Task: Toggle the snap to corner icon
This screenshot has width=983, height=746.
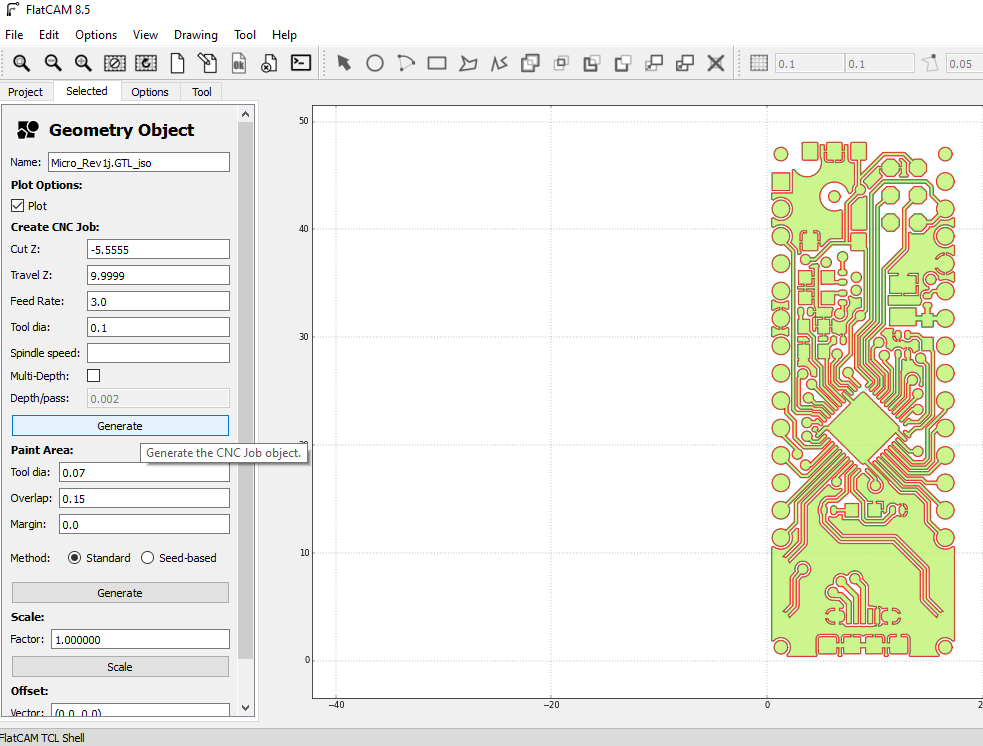Action: pyautogui.click(x=931, y=63)
